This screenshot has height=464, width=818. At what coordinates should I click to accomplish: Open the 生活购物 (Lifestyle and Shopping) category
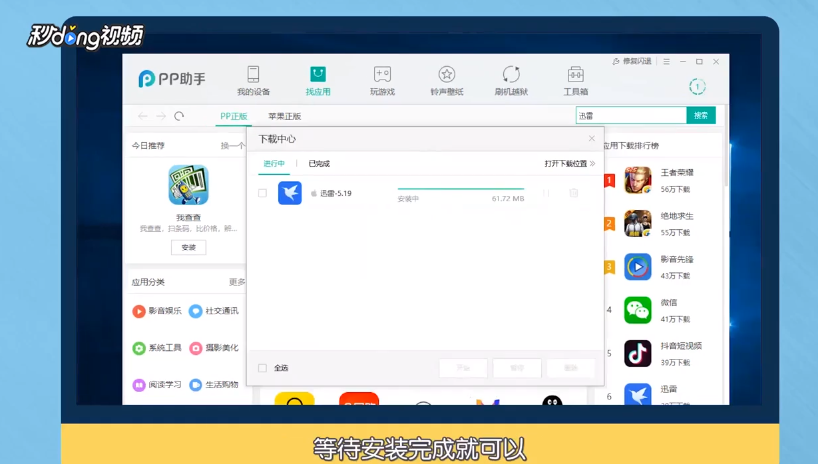click(214, 385)
